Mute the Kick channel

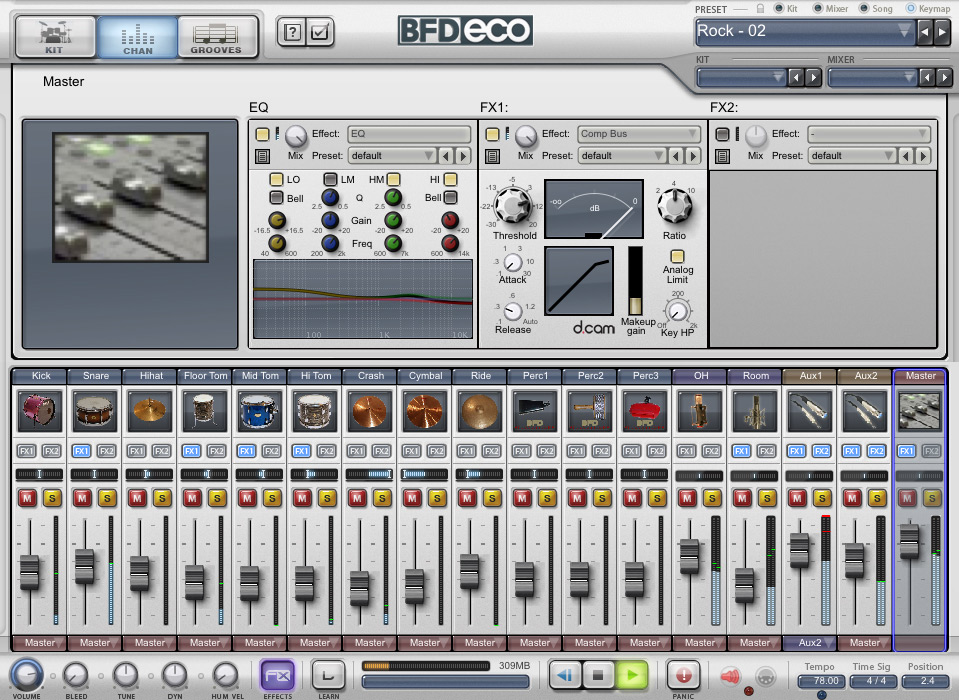pyautogui.click(x=27, y=498)
